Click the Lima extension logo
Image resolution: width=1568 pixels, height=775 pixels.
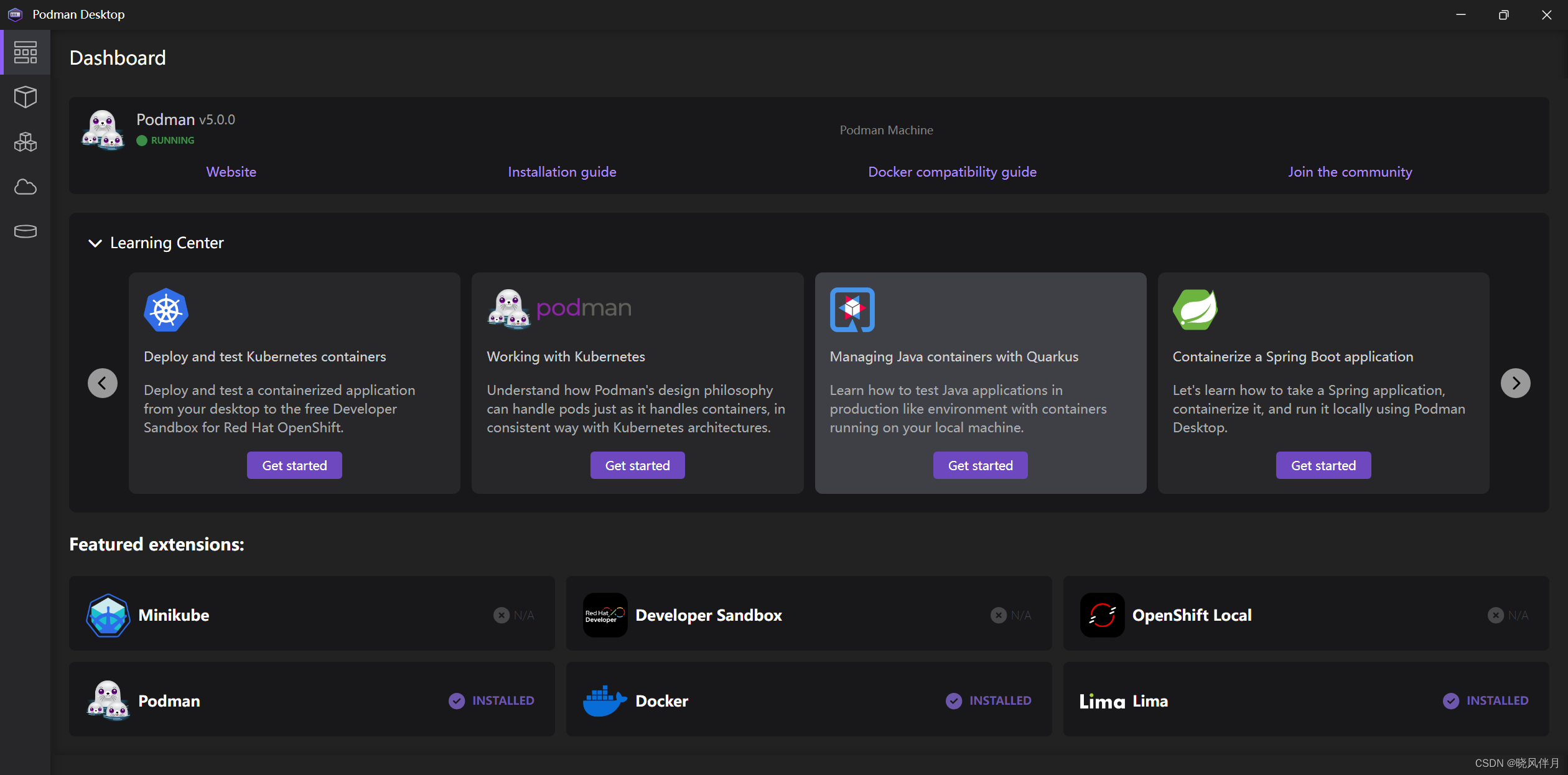point(1103,702)
